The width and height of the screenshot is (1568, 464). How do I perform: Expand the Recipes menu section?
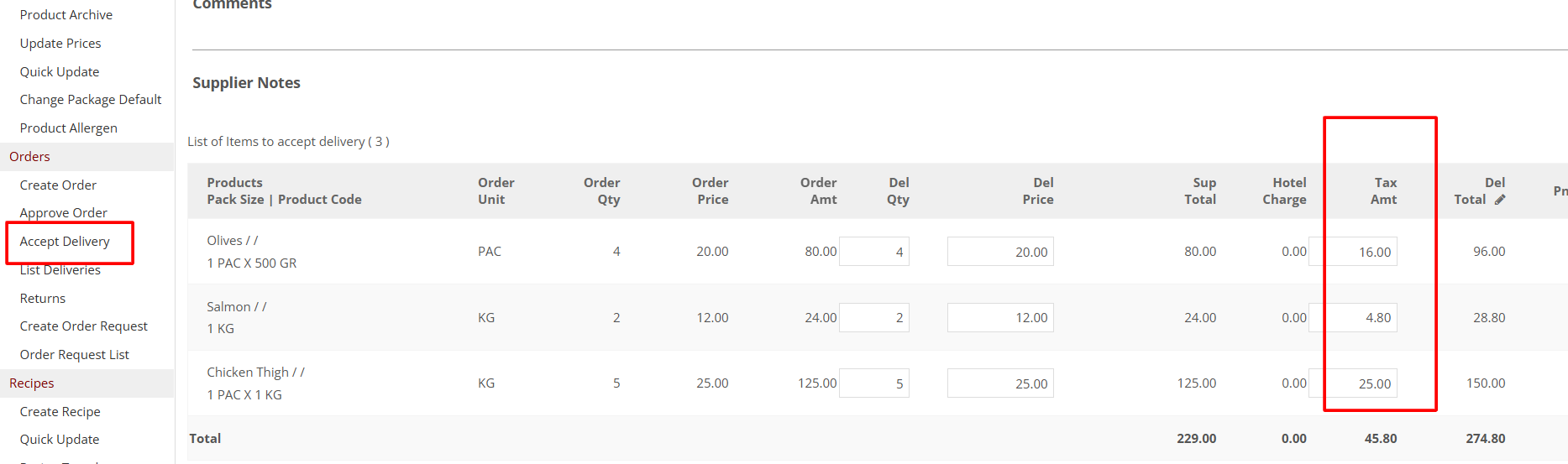tap(32, 383)
